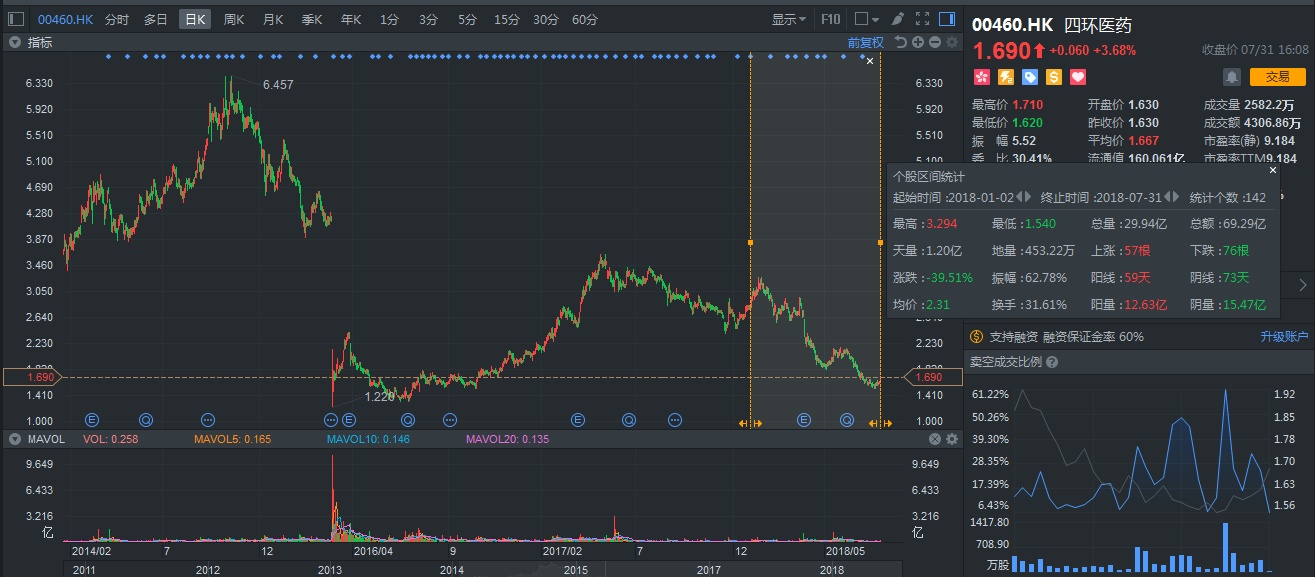Click the 交易 trade button
The width and height of the screenshot is (1315, 577).
tap(1277, 77)
